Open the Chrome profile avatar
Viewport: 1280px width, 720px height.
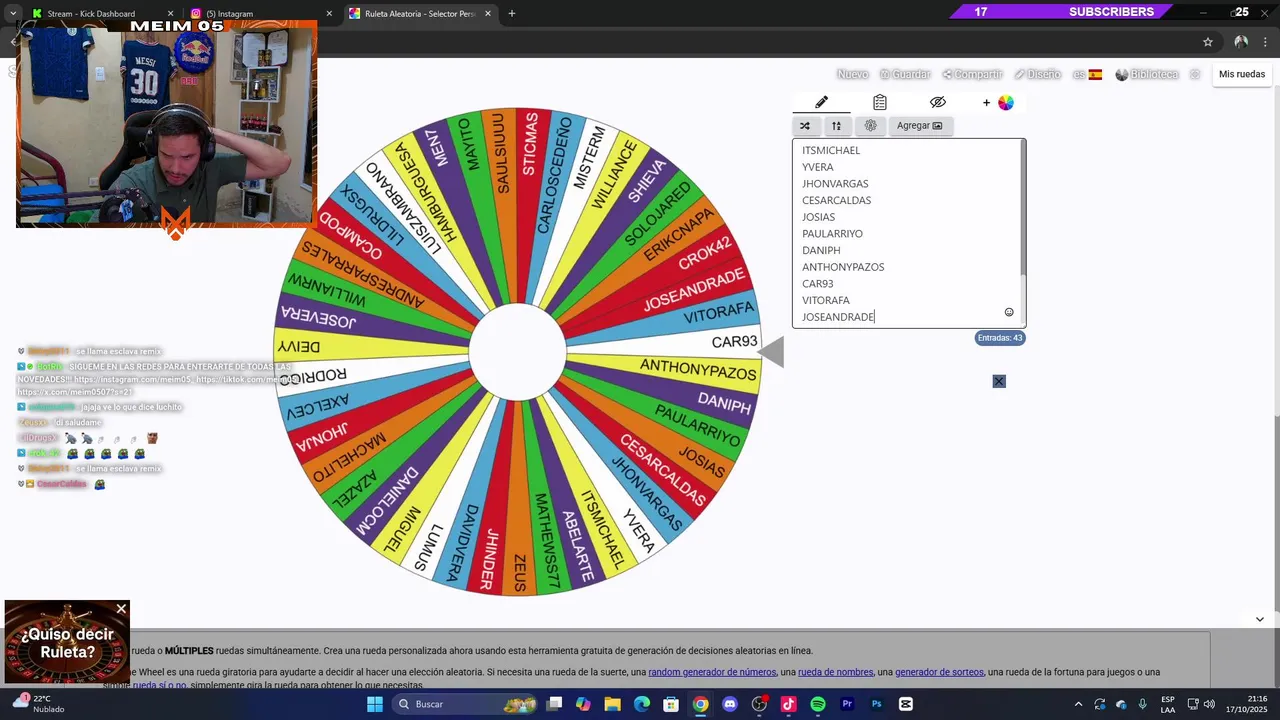coord(1241,42)
